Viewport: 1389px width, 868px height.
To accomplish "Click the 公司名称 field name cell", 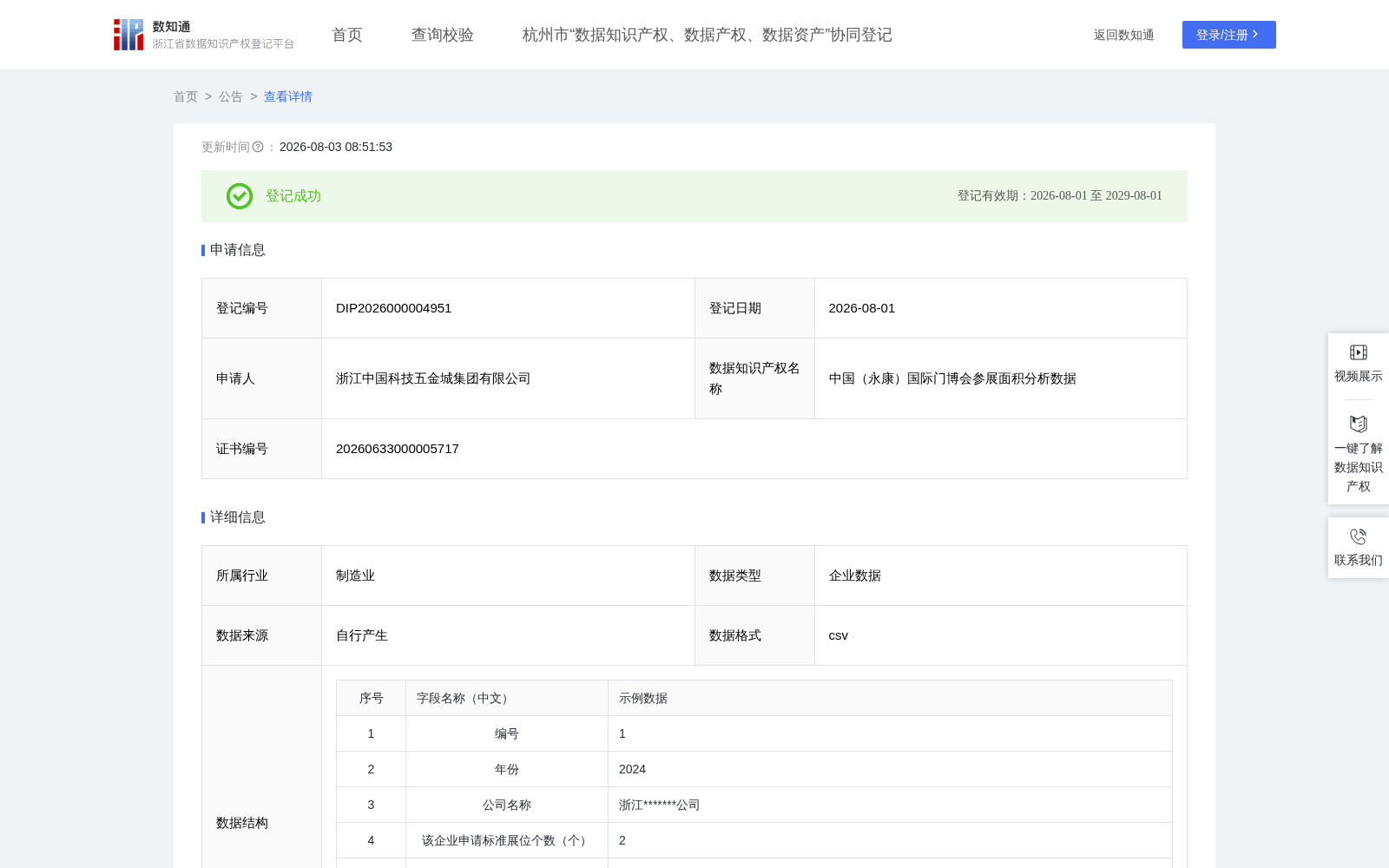I will (x=507, y=805).
